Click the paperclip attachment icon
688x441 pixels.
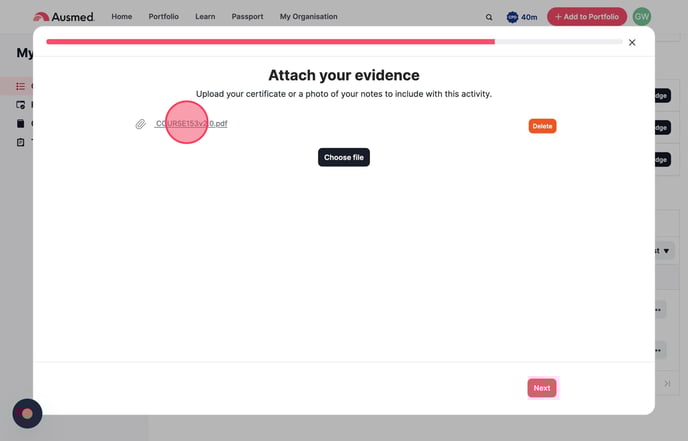coord(141,125)
